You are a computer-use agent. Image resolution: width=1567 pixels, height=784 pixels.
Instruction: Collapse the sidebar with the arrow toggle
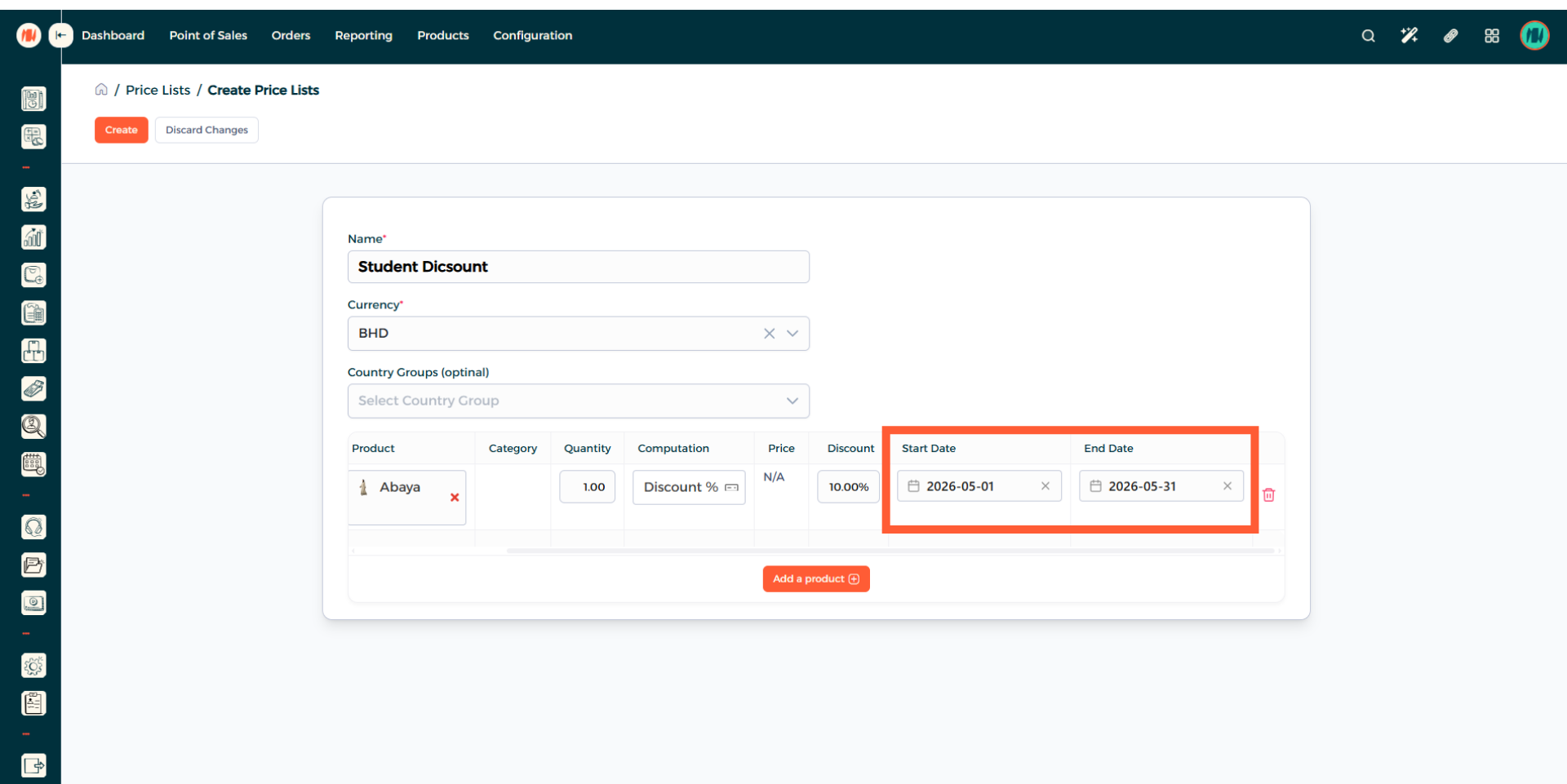(x=60, y=35)
